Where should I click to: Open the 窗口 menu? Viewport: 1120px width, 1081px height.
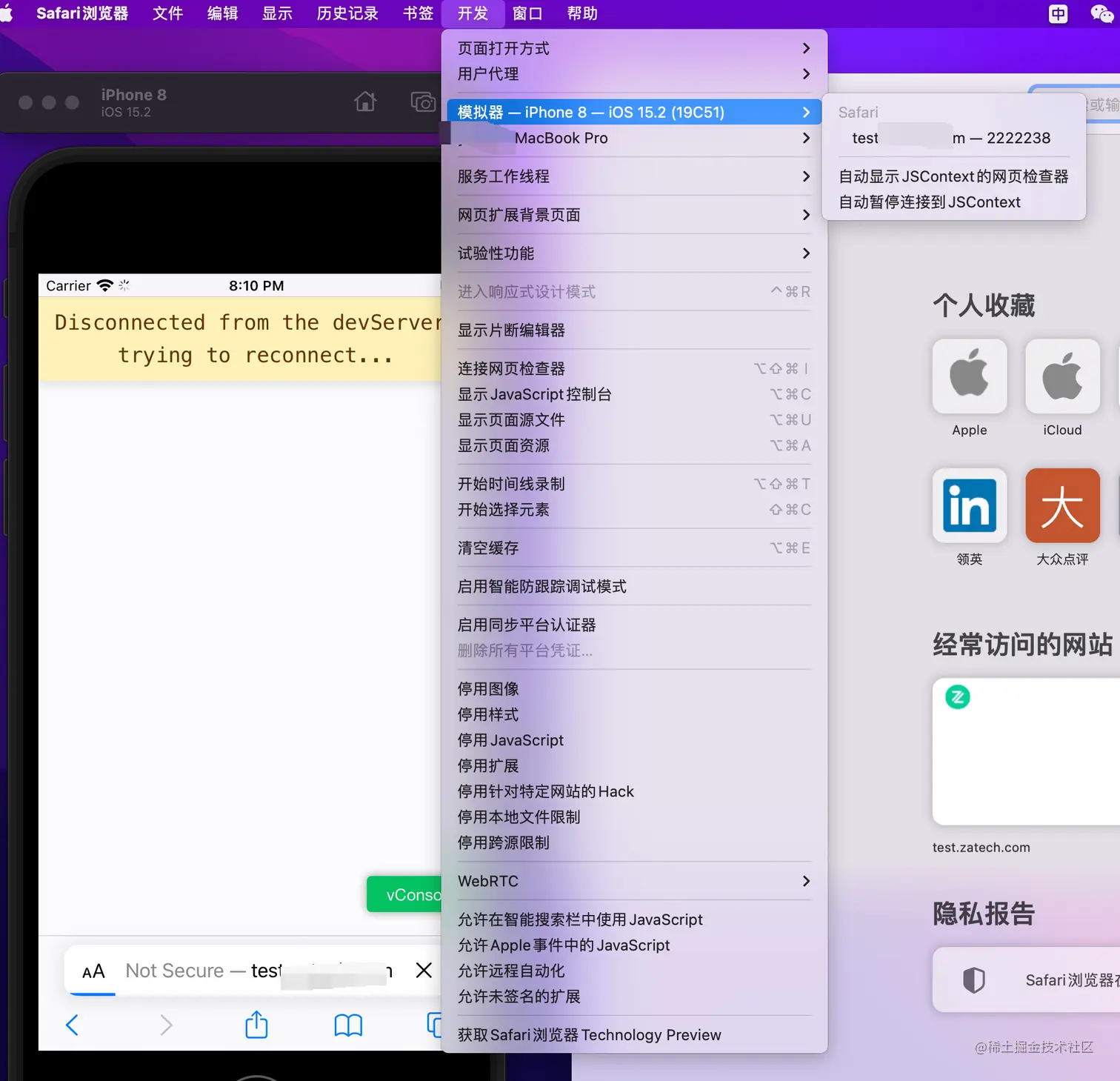click(x=527, y=13)
